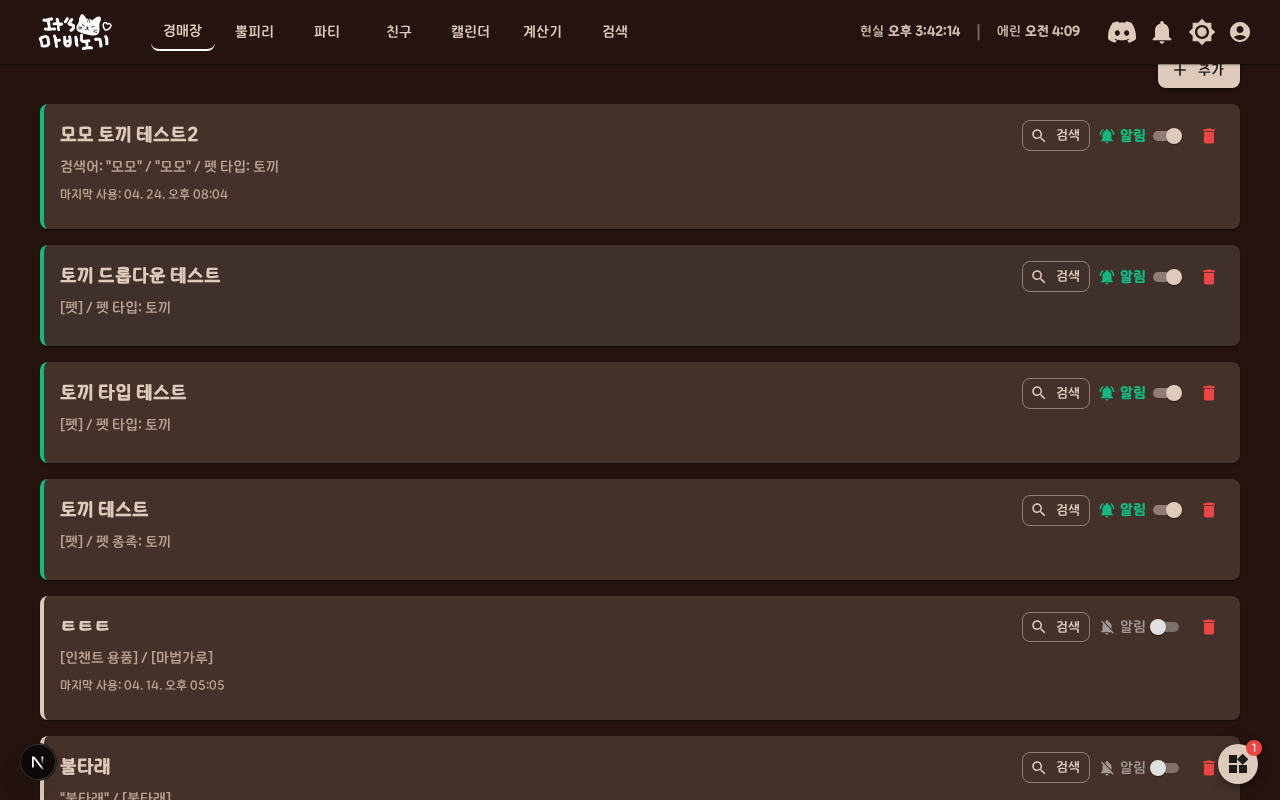The width and height of the screenshot is (1280, 800).
Task: Delete the ㅌㅌㅌ entry
Action: point(1209,627)
